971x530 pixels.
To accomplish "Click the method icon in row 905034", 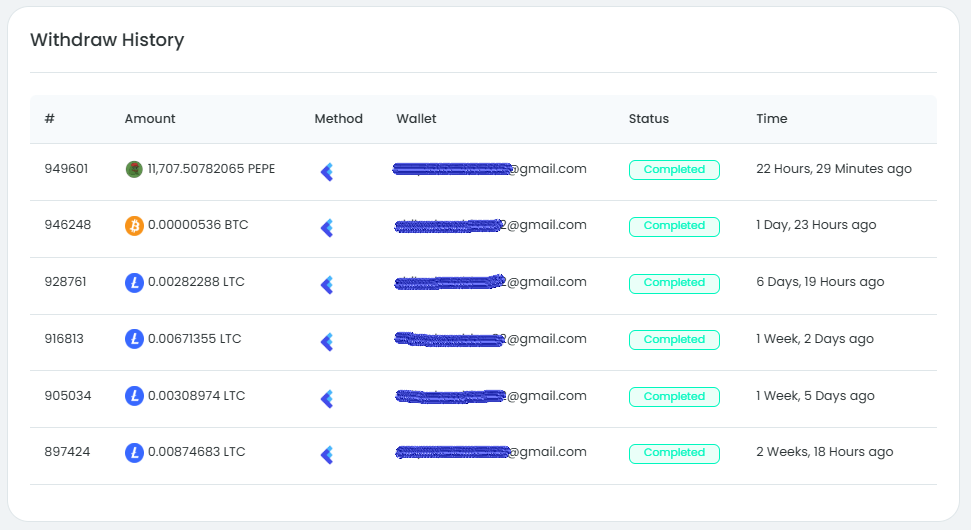I will click(327, 399).
